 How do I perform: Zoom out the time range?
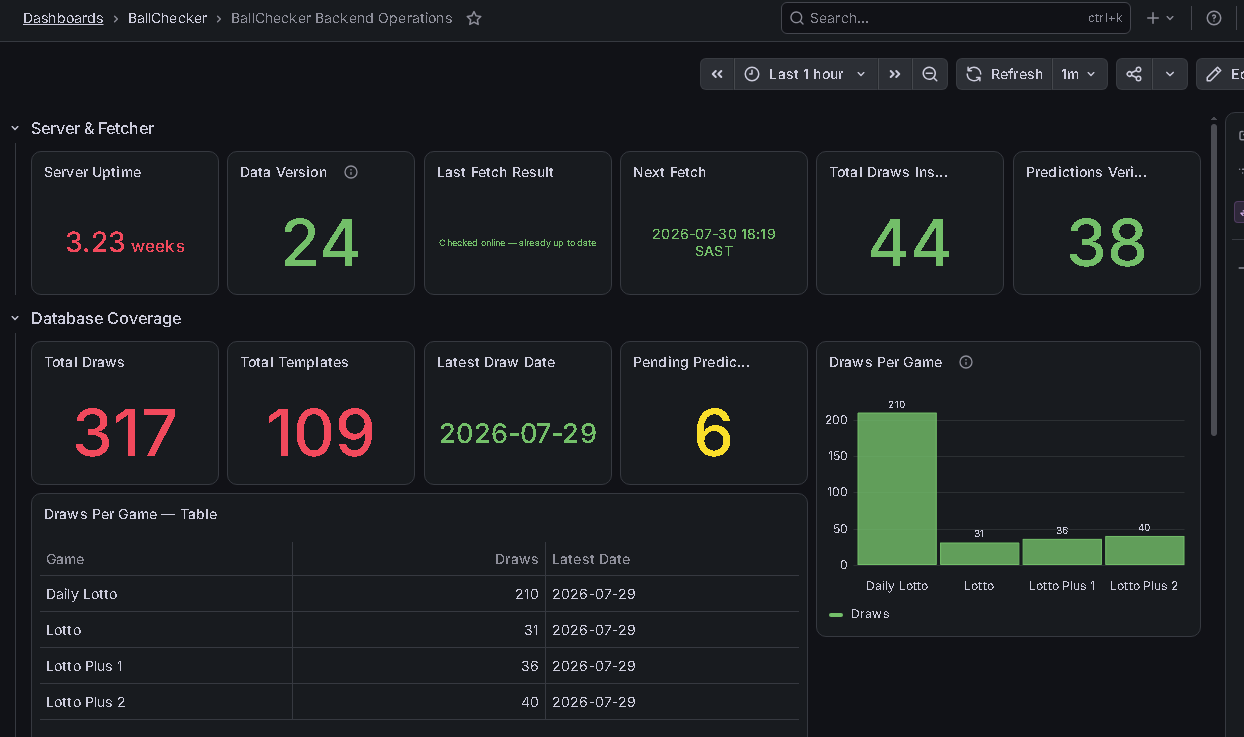pyautogui.click(x=930, y=74)
